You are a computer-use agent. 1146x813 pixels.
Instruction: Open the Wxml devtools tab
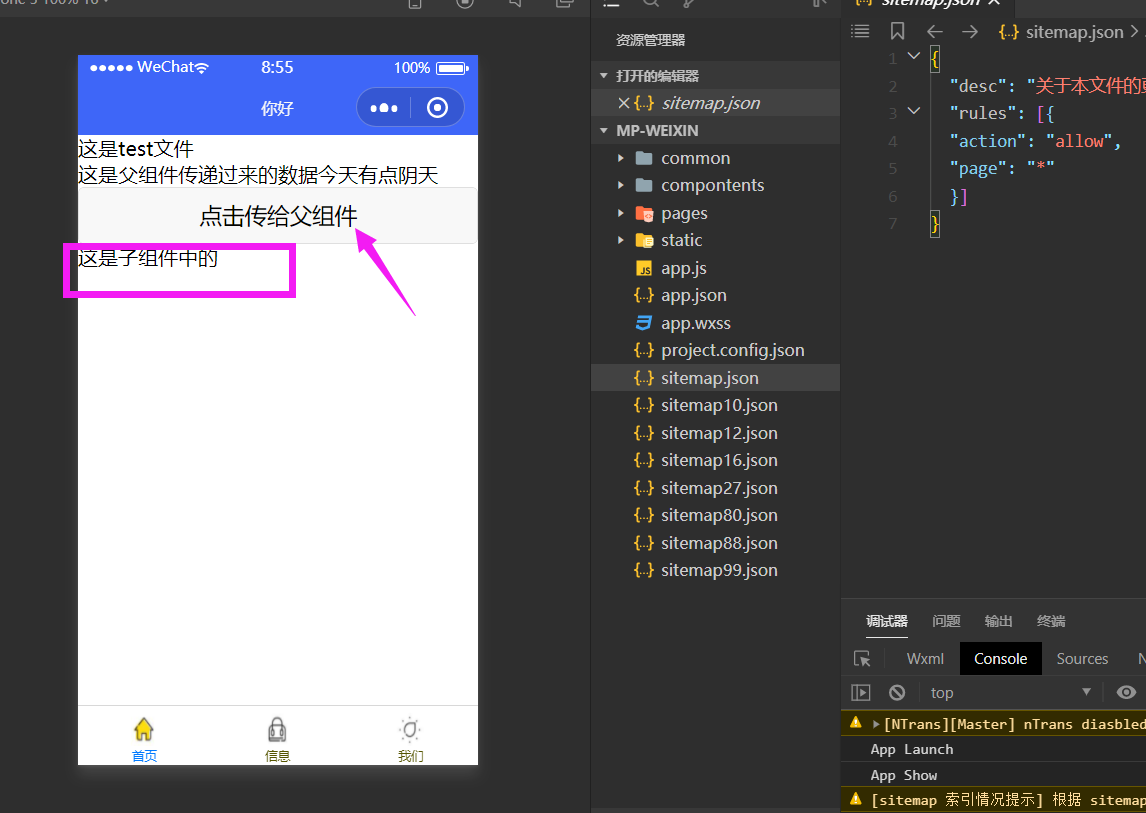point(925,659)
